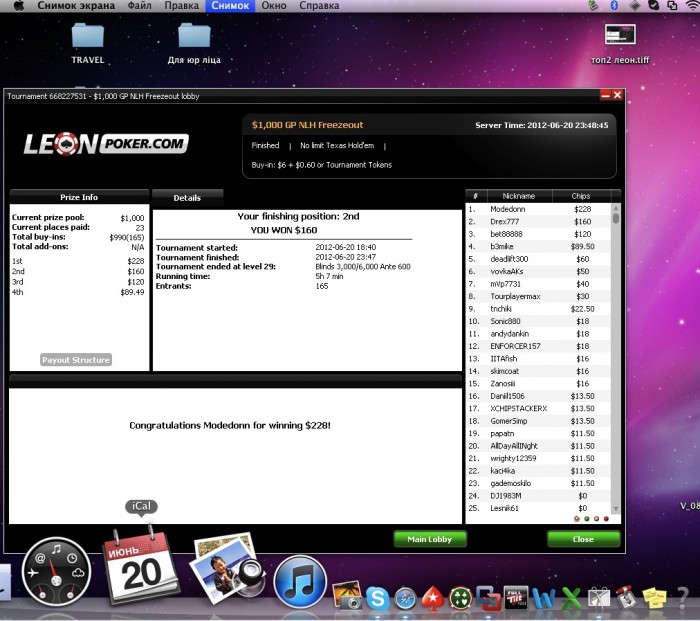Click the green Close button
The width and height of the screenshot is (700, 621).
(583, 539)
